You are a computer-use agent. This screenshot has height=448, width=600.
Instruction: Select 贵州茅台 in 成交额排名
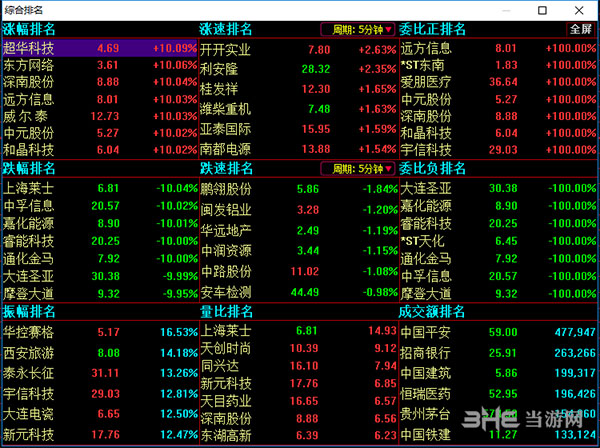click(x=426, y=415)
